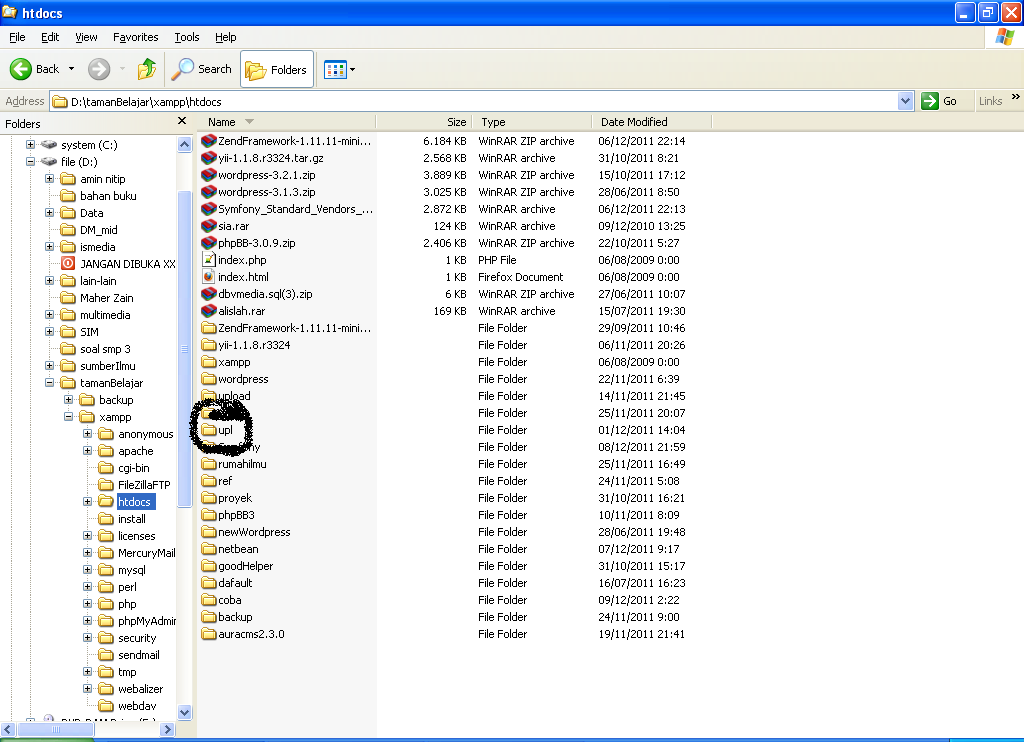Expand Links toolbar chevron
Viewport: 1024px width, 742px height.
(1016, 97)
